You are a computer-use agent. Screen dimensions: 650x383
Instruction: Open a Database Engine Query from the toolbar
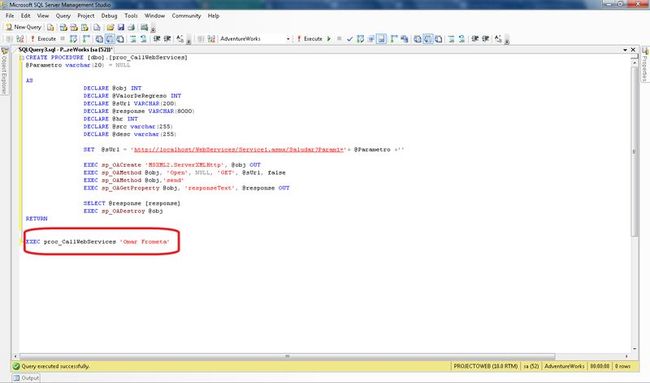51,27
